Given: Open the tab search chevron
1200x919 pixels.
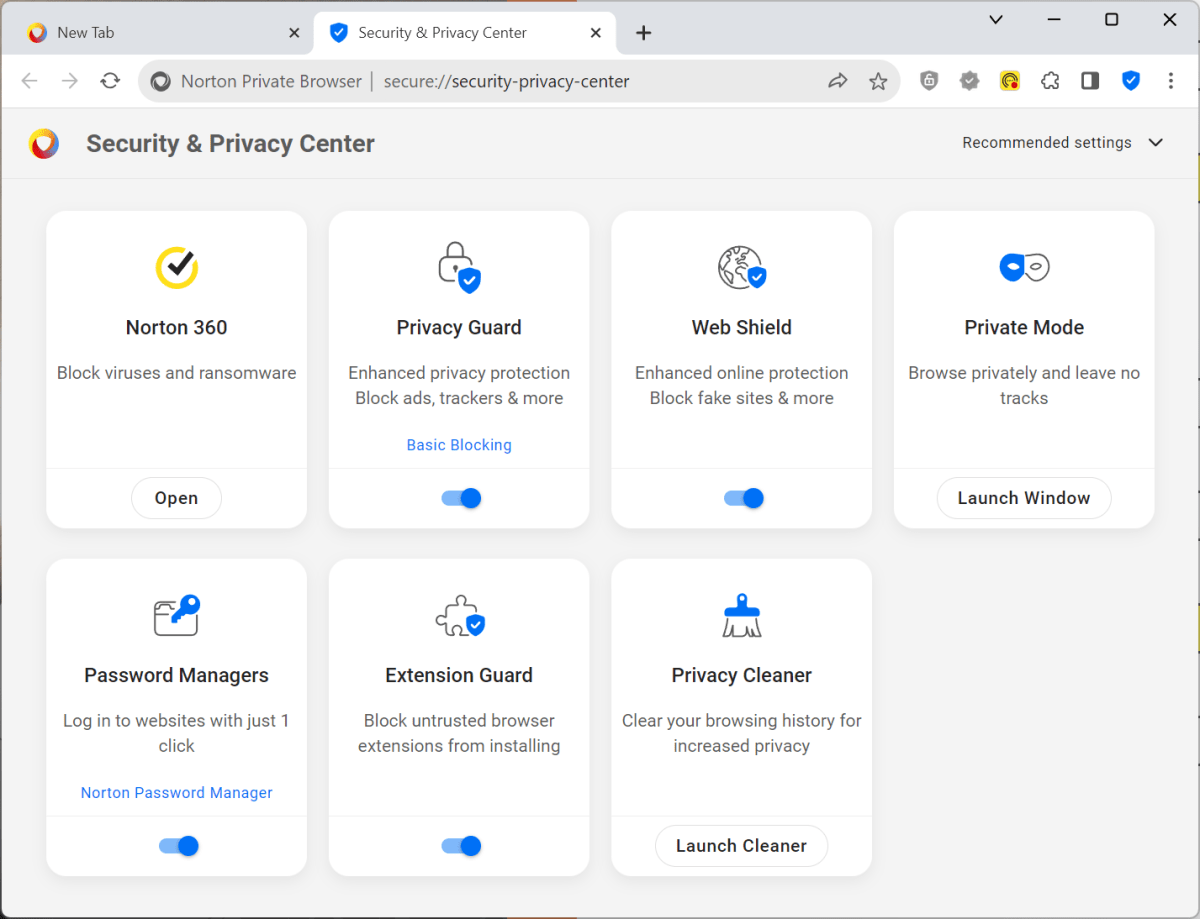Looking at the screenshot, I should point(996,20).
